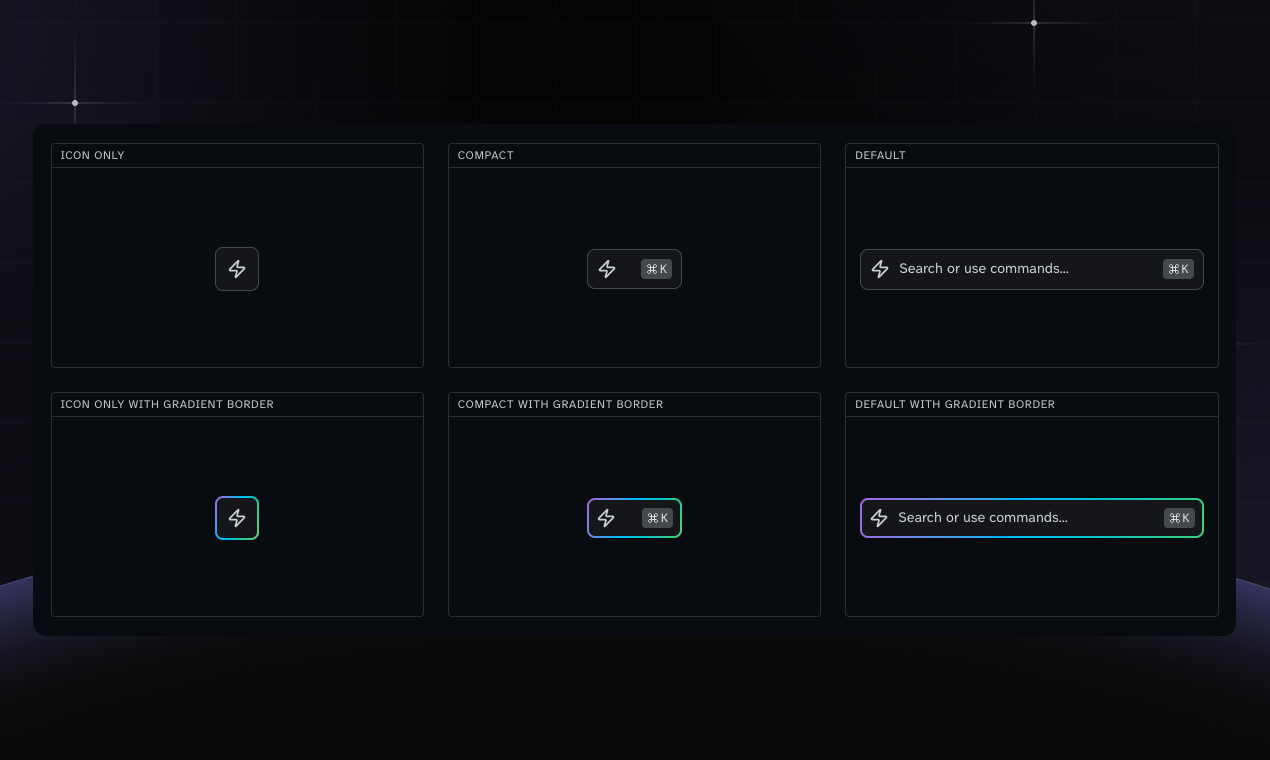Click the ⌘K badge in the COMPACT variant

pos(656,268)
